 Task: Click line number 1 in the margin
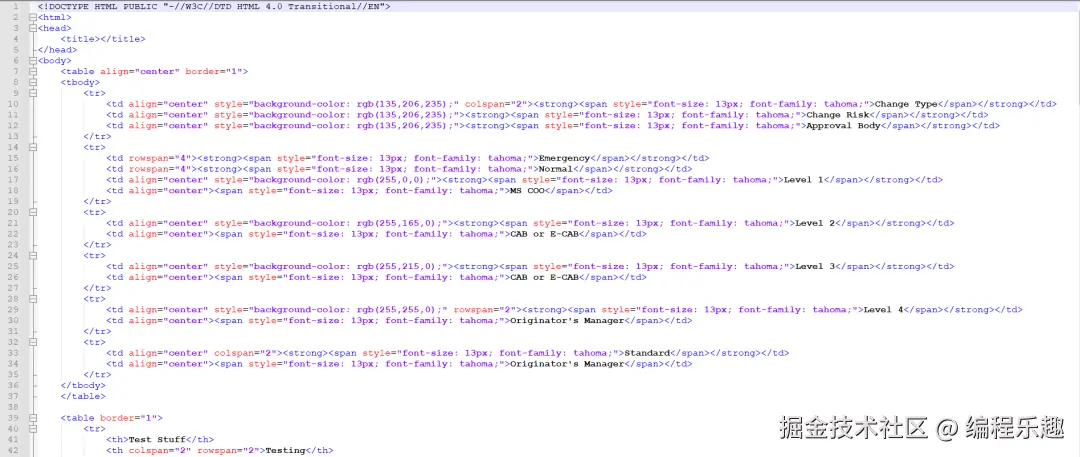coord(15,6)
